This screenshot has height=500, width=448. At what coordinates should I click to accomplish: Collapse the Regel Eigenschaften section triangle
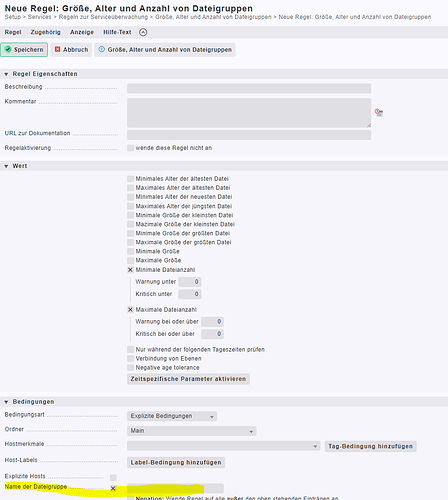tap(6, 74)
